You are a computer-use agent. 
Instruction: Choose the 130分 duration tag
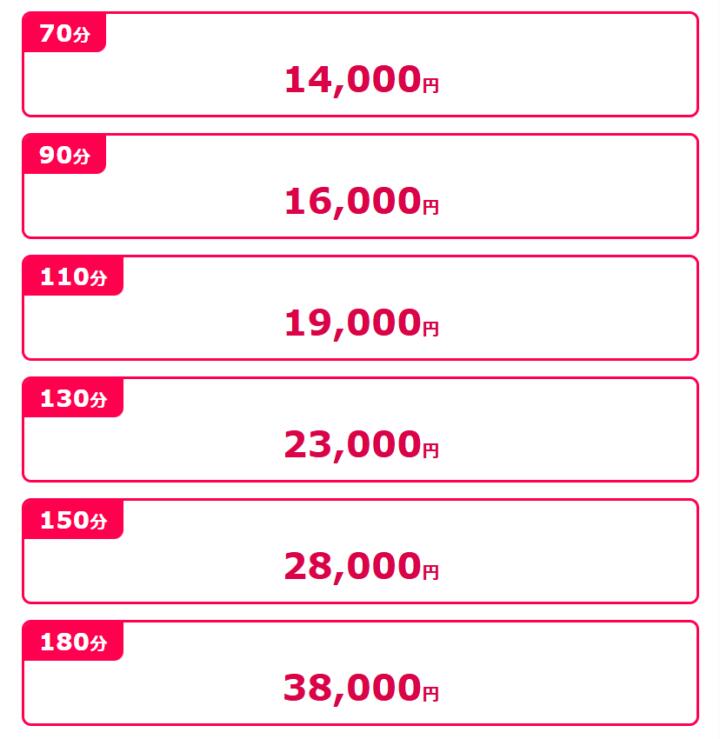click(72, 399)
